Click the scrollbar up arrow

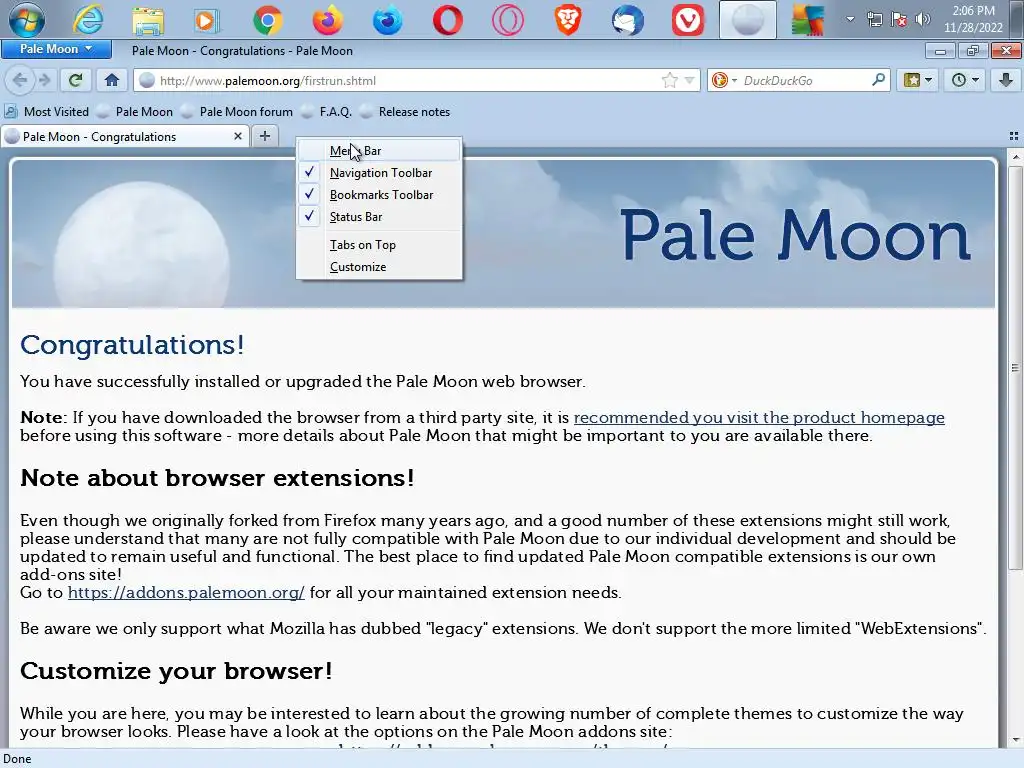coord(1016,157)
